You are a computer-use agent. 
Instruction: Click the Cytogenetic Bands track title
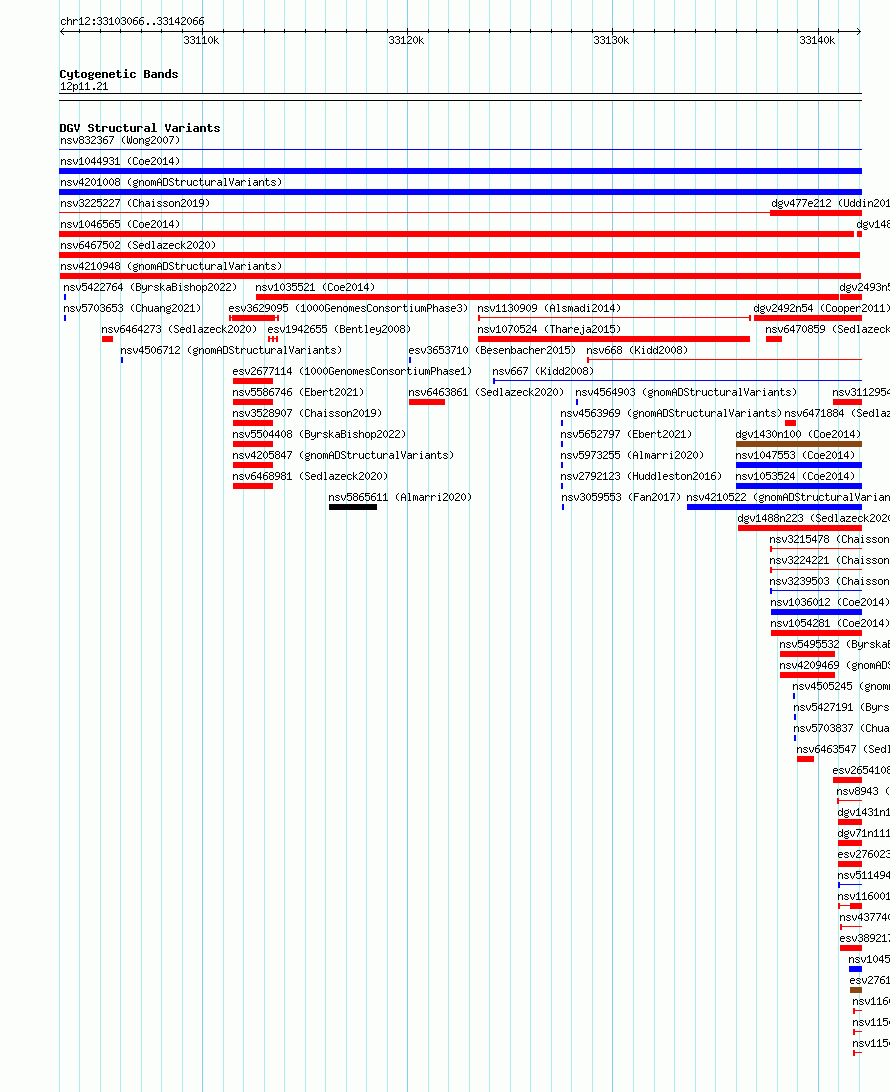coord(118,74)
